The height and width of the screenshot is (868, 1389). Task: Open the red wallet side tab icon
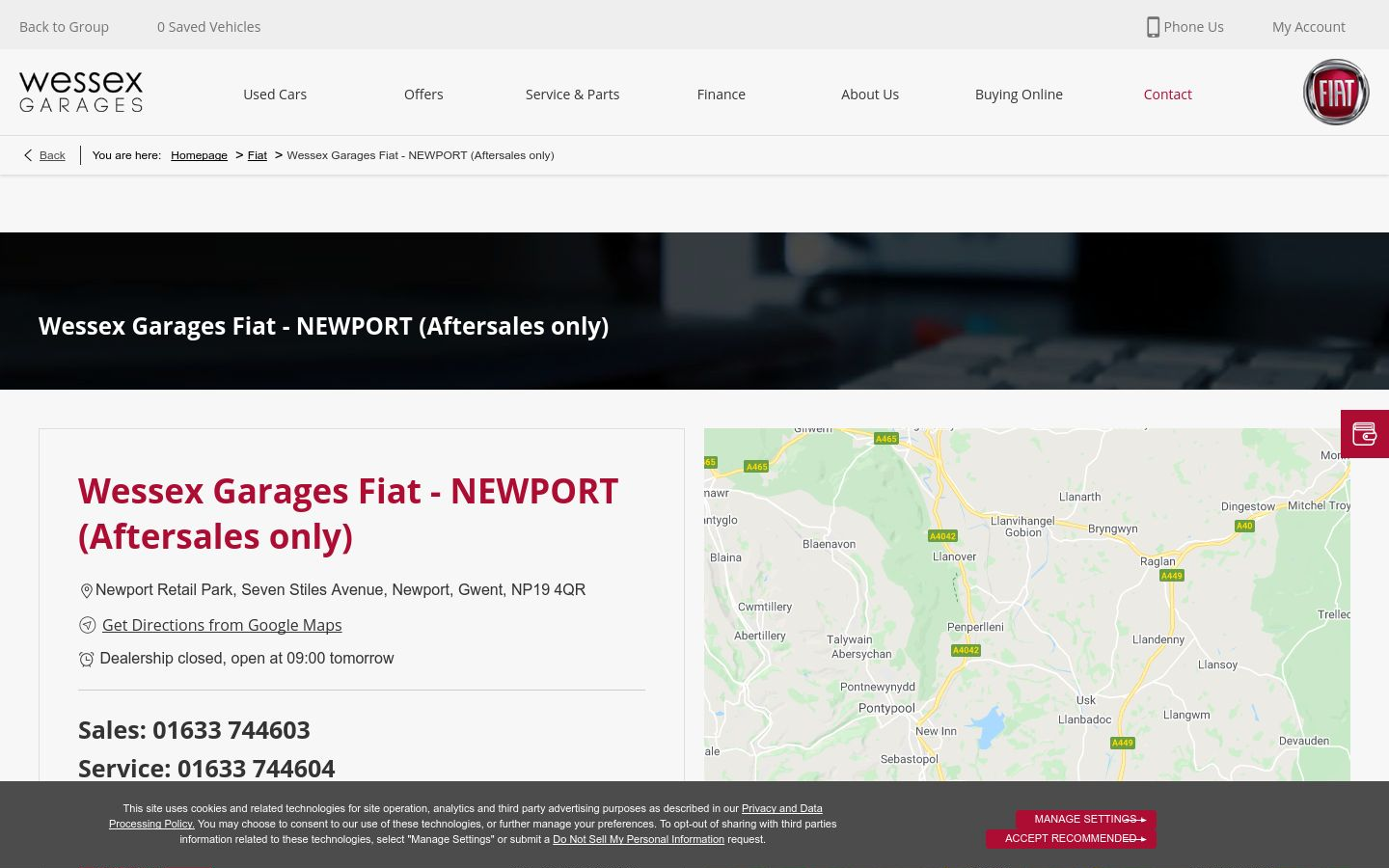(1364, 434)
